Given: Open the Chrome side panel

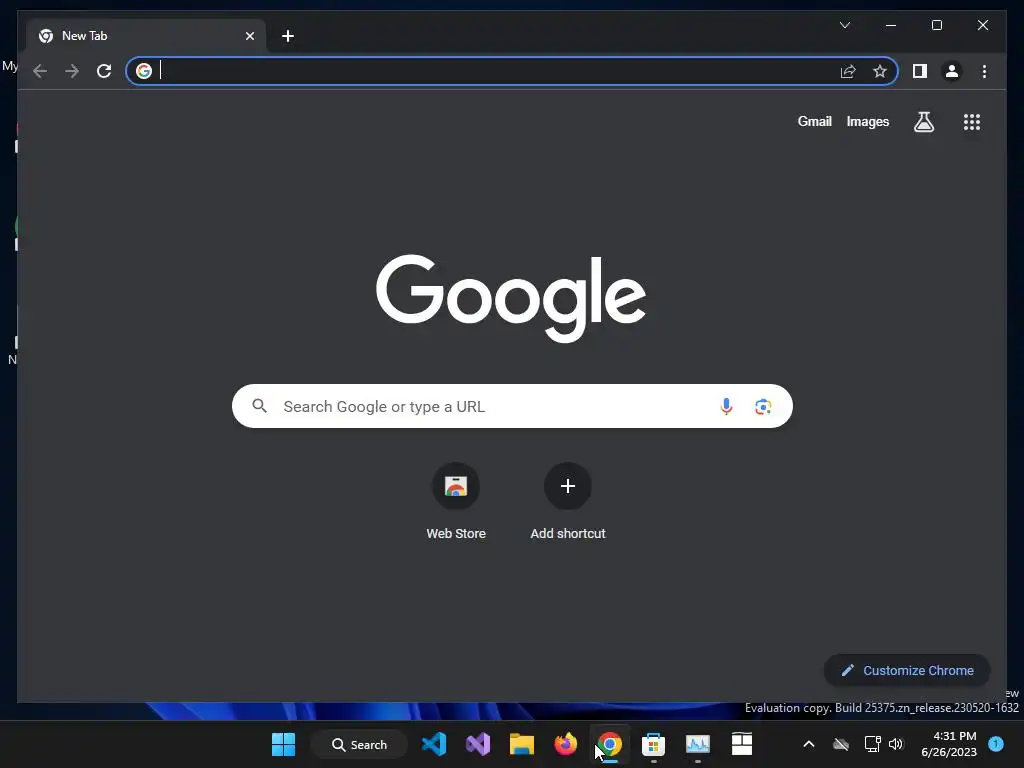Looking at the screenshot, I should click(x=920, y=71).
